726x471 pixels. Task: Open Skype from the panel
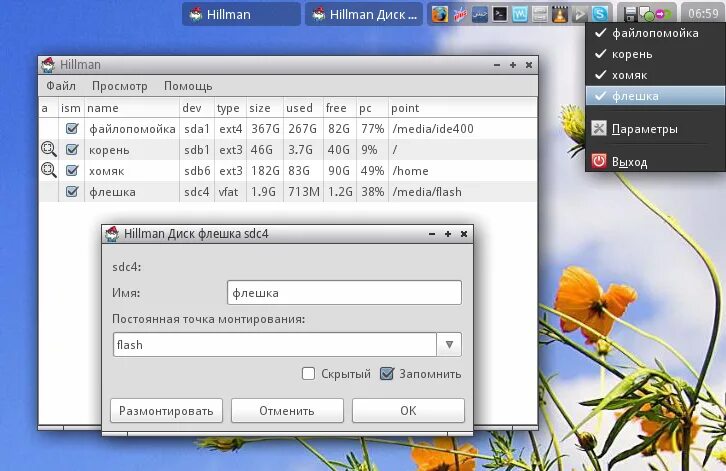(x=600, y=14)
